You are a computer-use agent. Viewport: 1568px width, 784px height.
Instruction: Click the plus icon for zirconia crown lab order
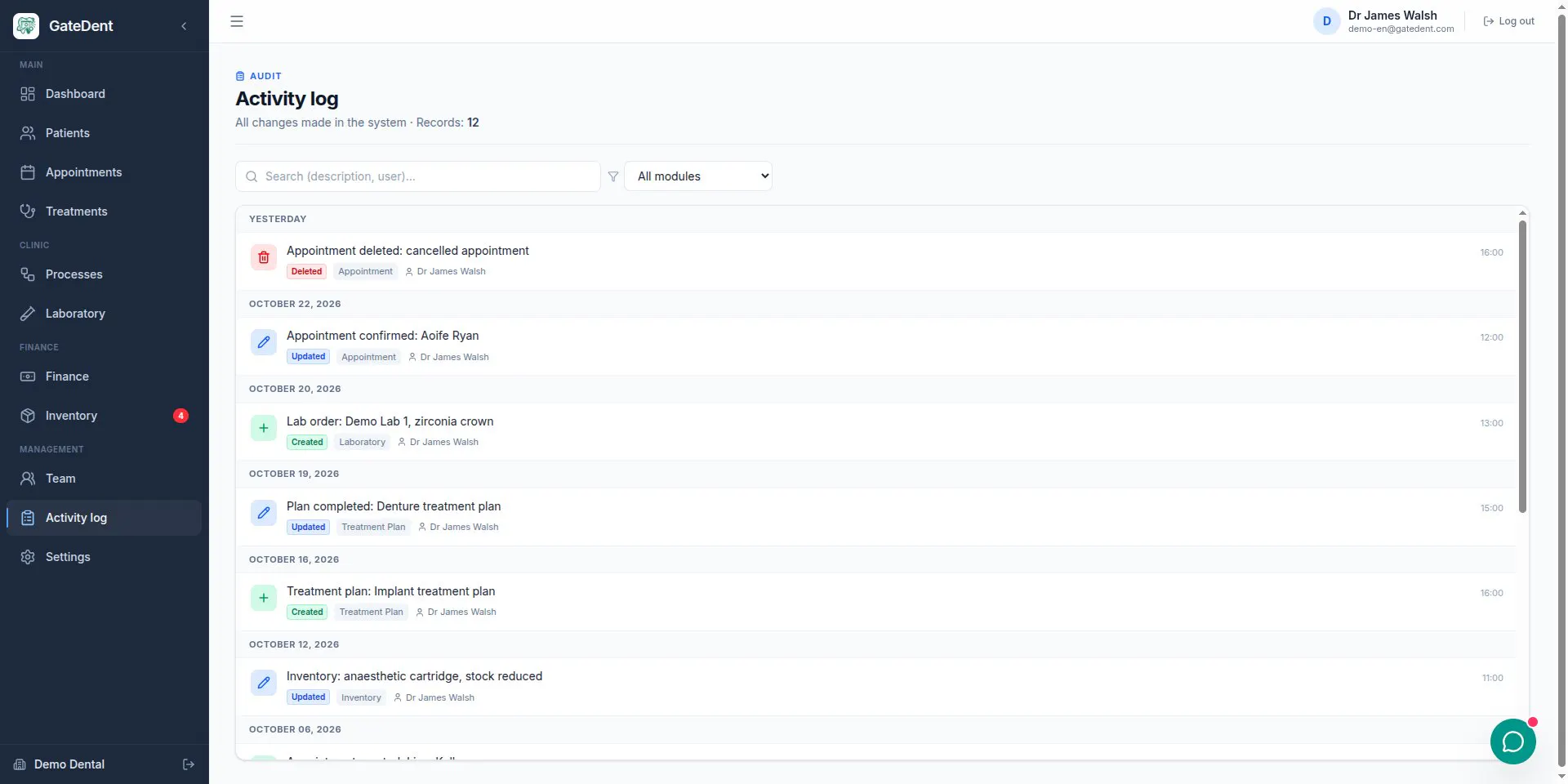(264, 428)
